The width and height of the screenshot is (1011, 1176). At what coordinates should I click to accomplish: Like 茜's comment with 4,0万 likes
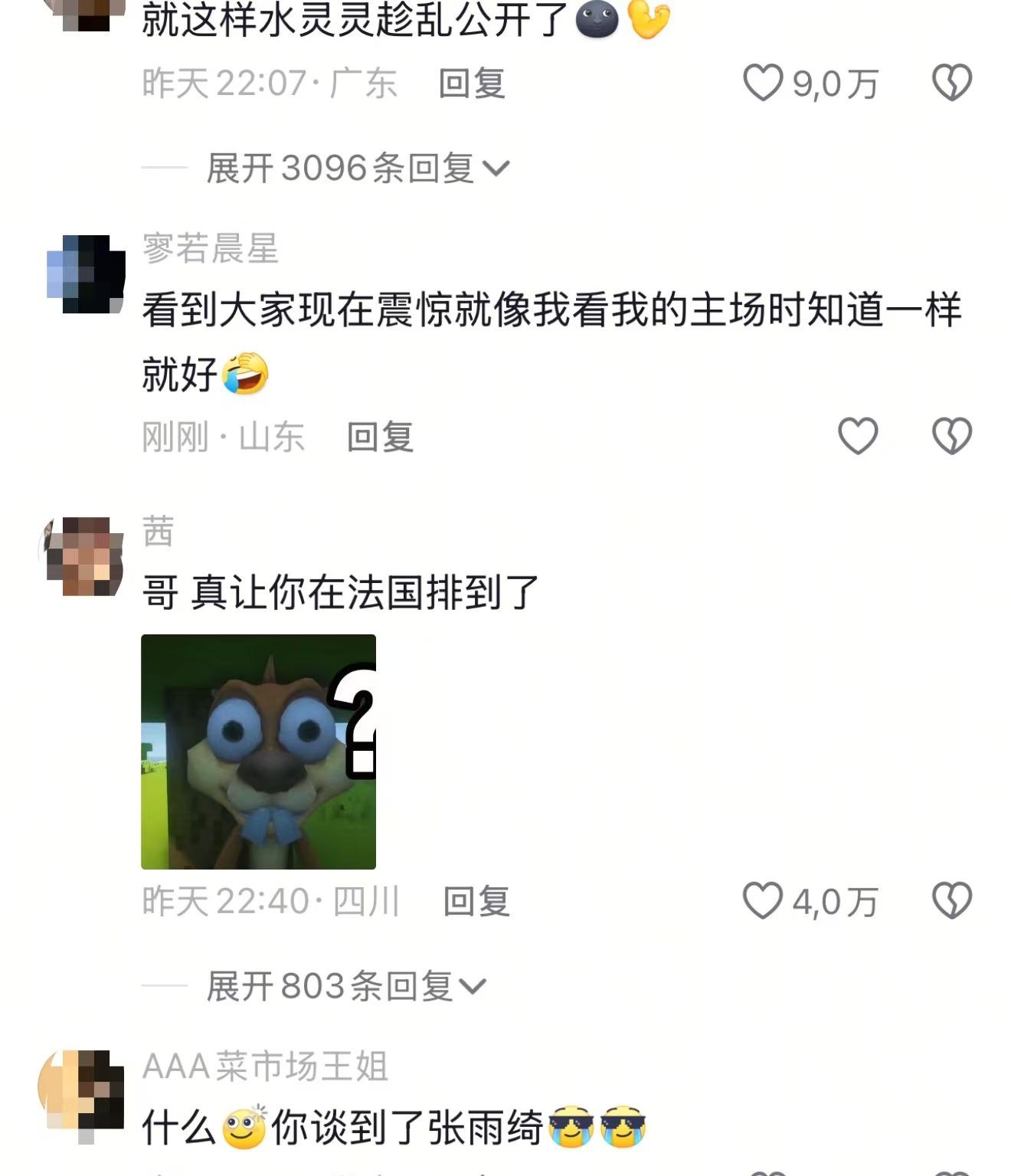(x=763, y=900)
